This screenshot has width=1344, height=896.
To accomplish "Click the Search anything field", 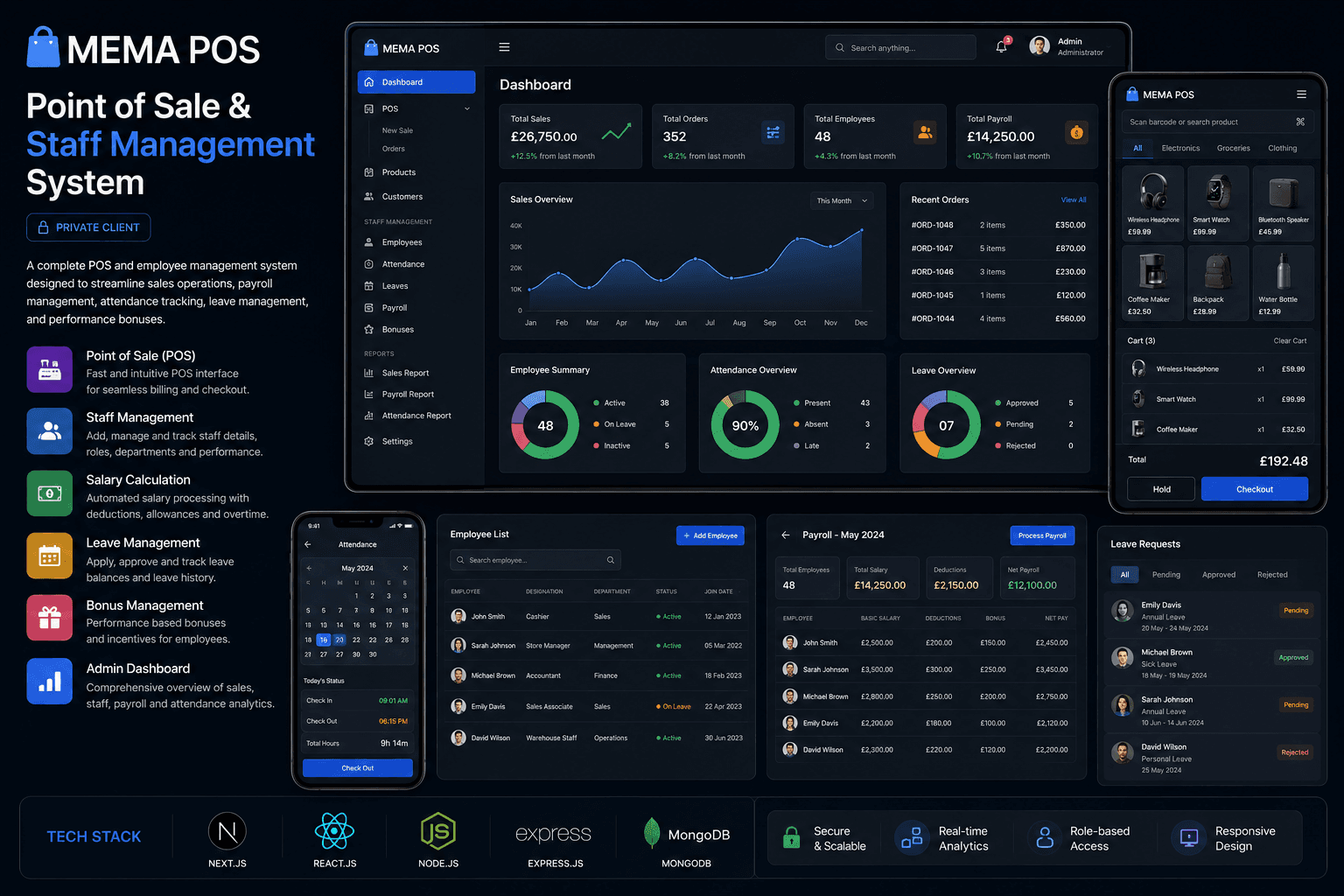I will coord(900,47).
